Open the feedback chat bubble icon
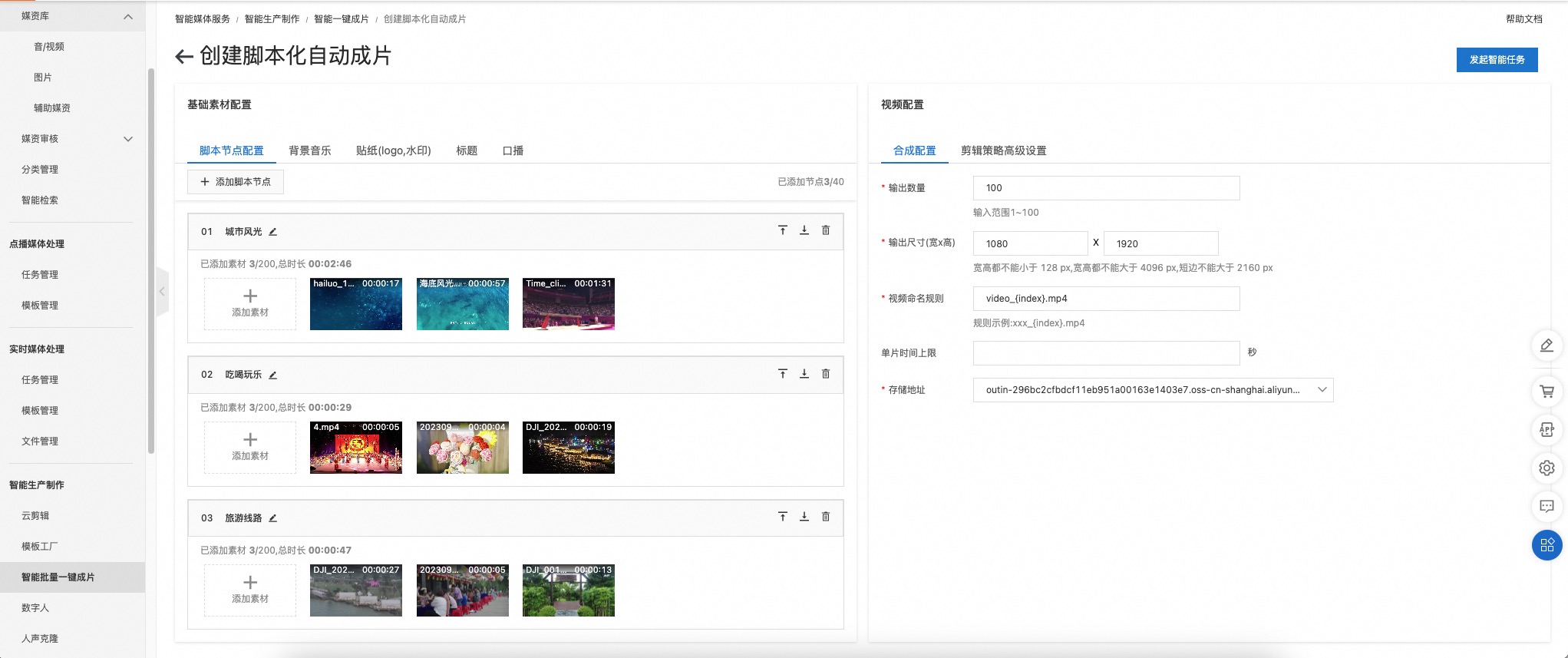This screenshot has height=658, width=1568. pyautogui.click(x=1547, y=507)
